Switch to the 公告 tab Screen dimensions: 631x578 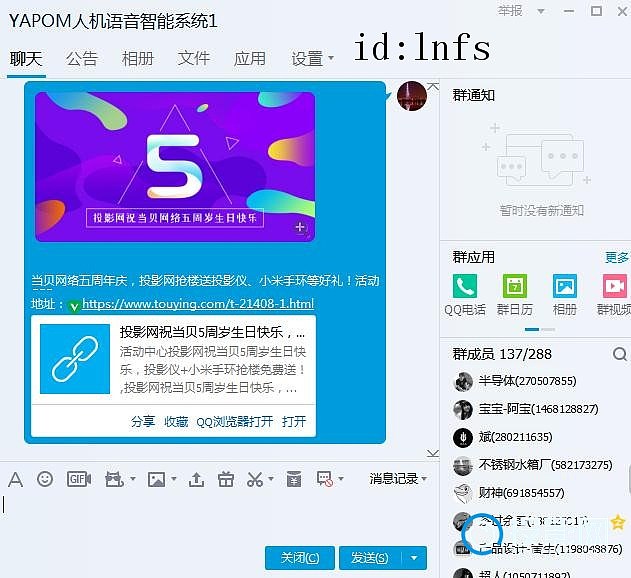click(82, 59)
